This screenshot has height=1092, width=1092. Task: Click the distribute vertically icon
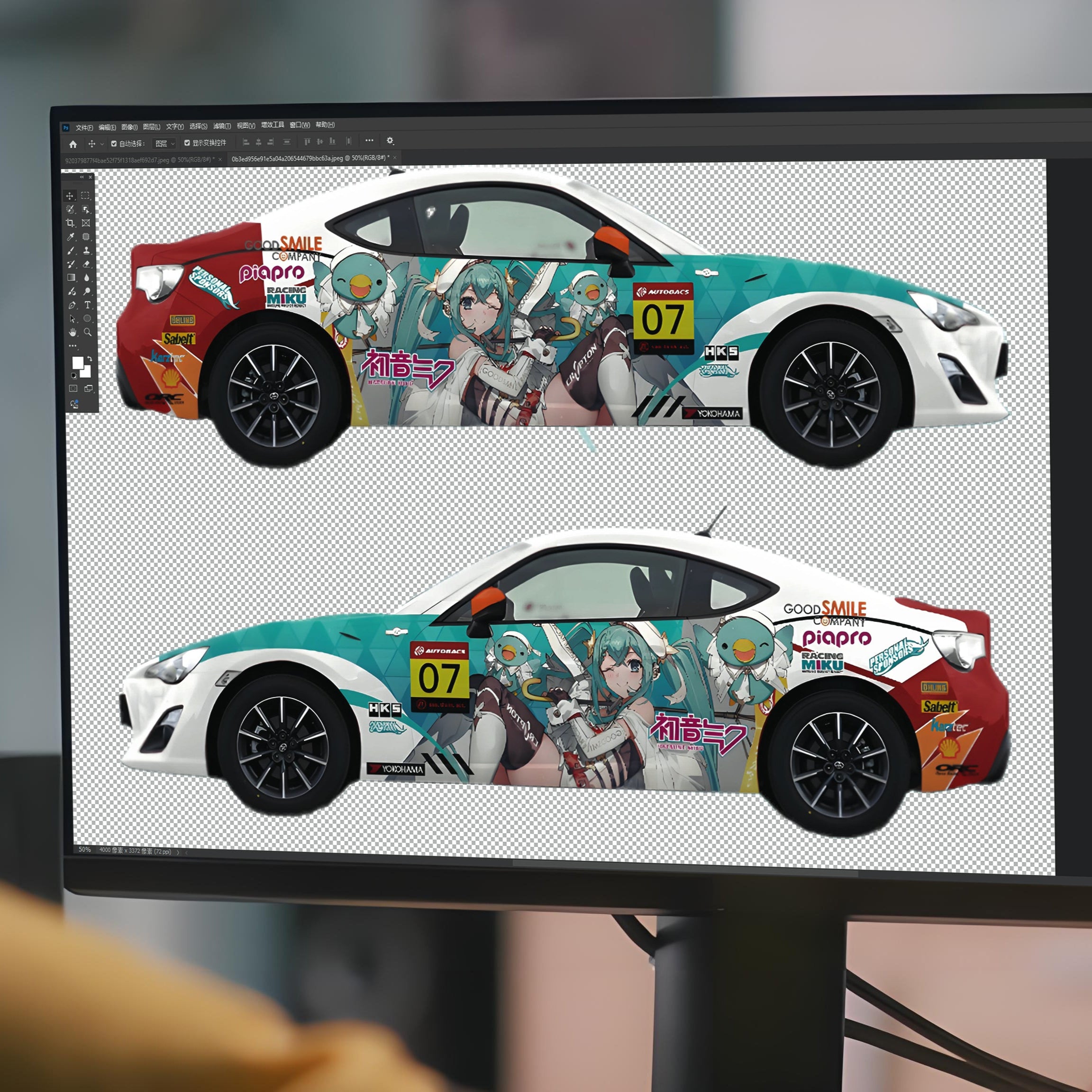coord(287,142)
